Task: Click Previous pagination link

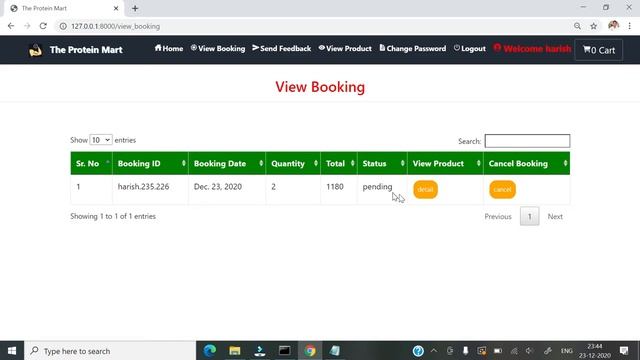Action: (x=498, y=217)
